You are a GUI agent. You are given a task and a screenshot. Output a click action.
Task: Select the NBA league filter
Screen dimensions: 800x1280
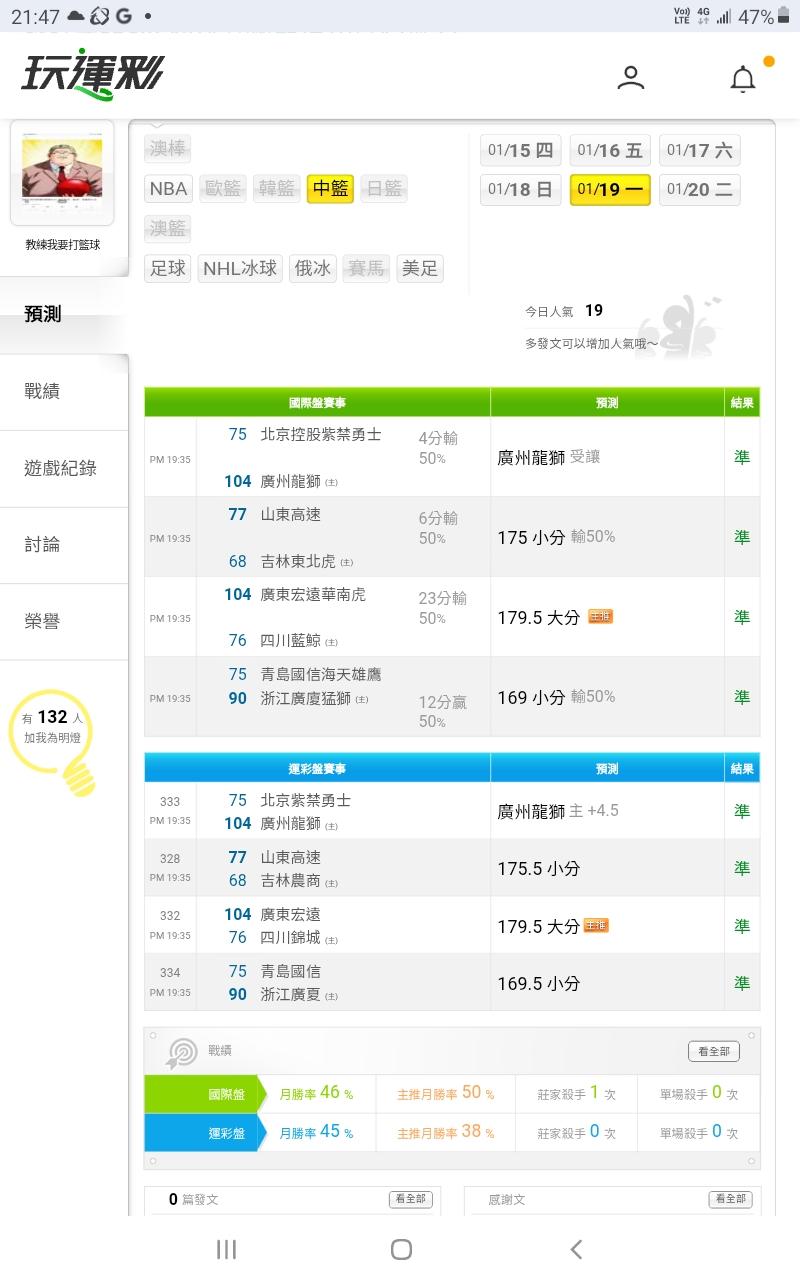coord(168,188)
